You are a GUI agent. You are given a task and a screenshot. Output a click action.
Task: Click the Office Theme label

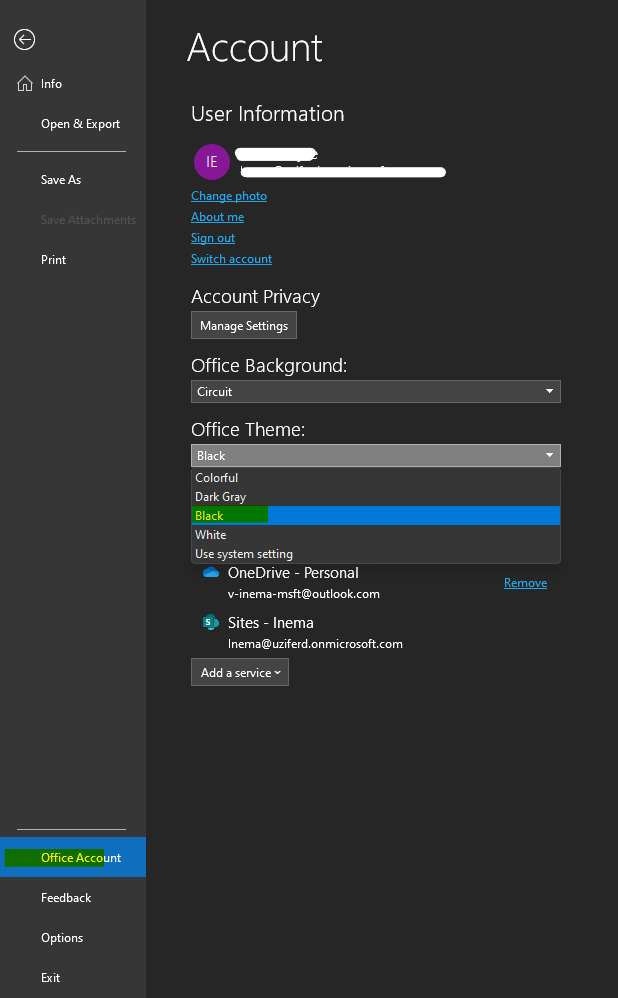click(248, 430)
